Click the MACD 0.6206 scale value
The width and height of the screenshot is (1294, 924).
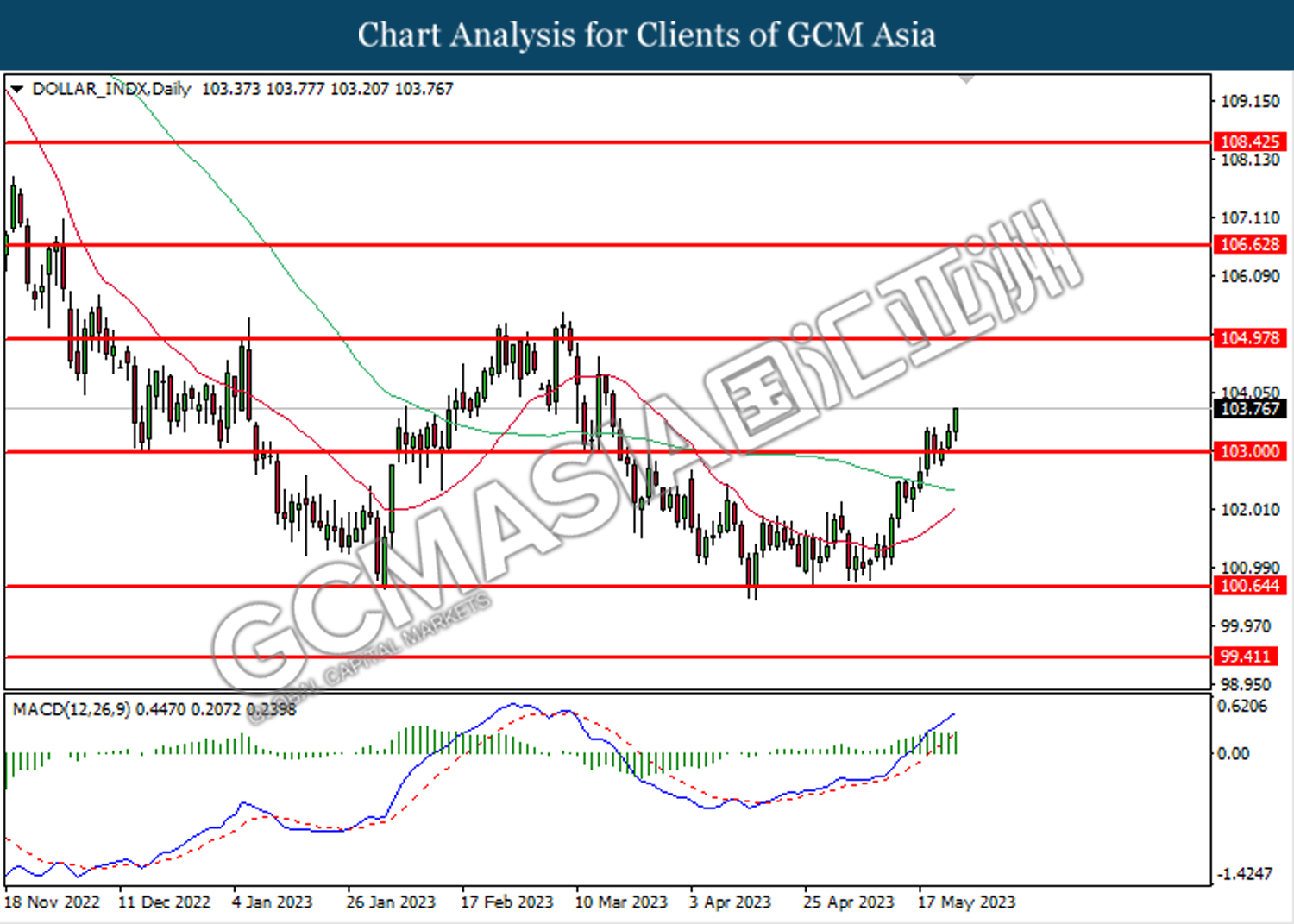[x=1243, y=706]
